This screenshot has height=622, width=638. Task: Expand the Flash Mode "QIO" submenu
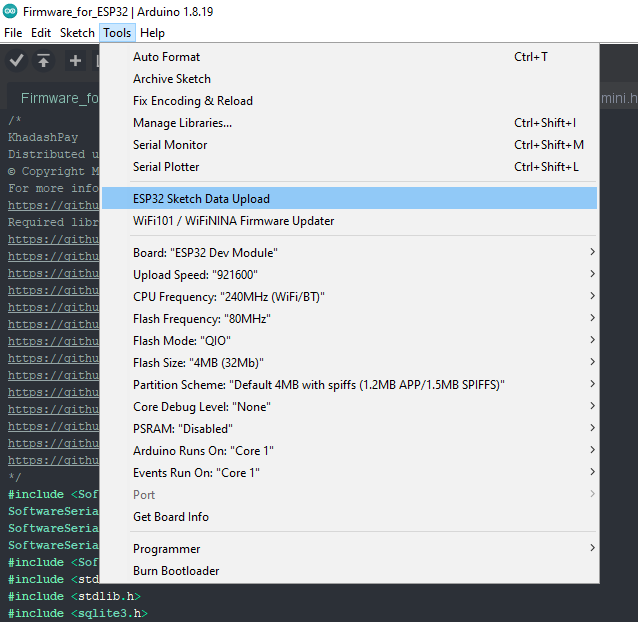pyautogui.click(x=349, y=340)
